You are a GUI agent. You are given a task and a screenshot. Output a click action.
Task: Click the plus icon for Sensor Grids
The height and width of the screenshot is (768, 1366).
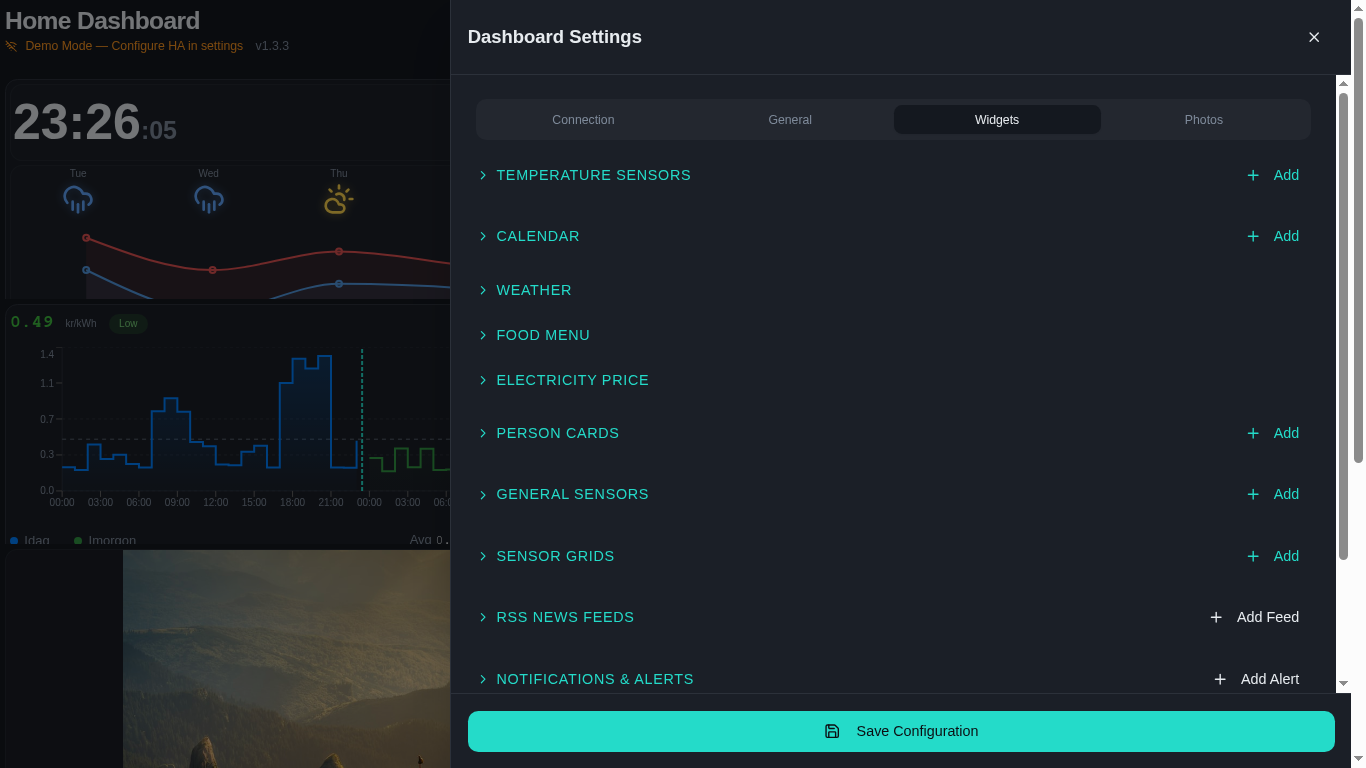pyautogui.click(x=1253, y=556)
